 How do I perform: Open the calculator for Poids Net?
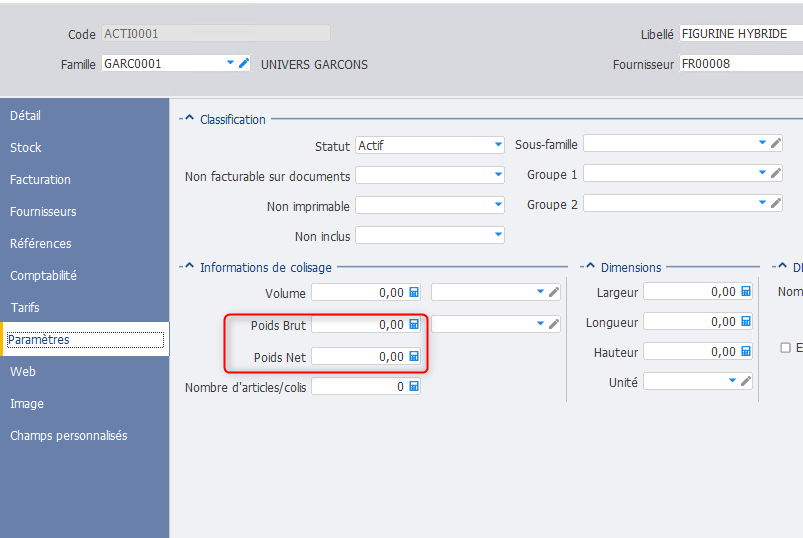[x=414, y=356]
